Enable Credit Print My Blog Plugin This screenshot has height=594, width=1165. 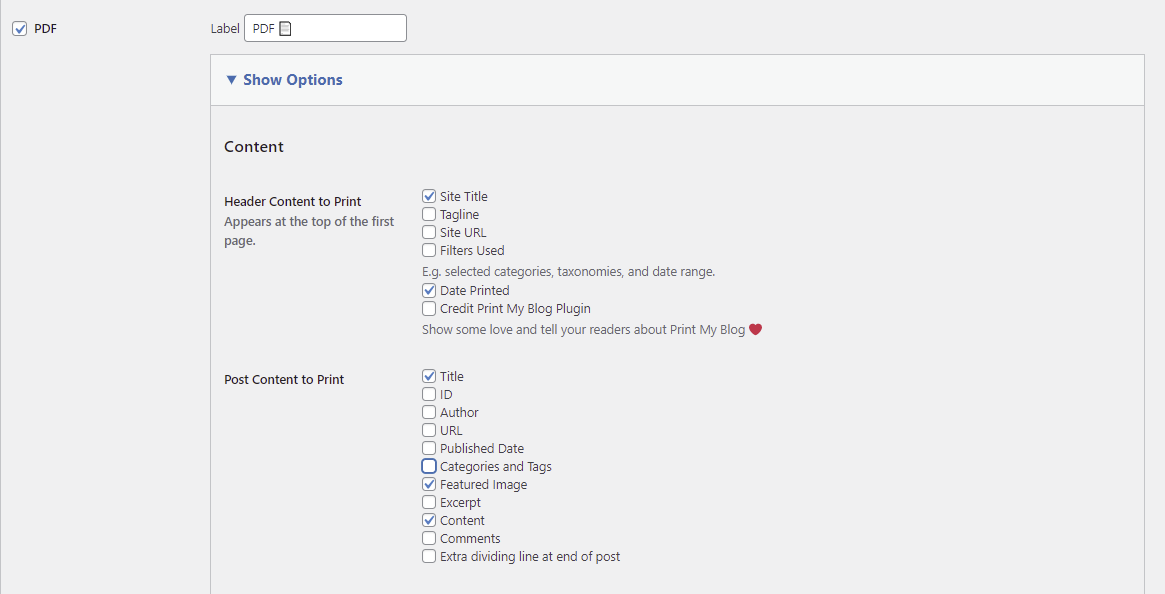click(x=429, y=309)
